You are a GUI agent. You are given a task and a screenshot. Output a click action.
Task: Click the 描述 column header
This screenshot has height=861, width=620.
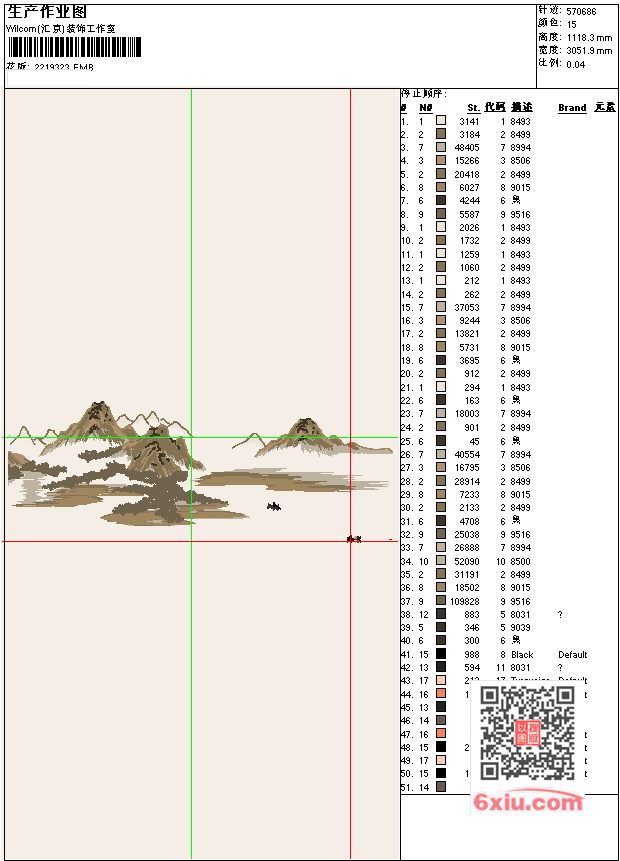pos(522,107)
